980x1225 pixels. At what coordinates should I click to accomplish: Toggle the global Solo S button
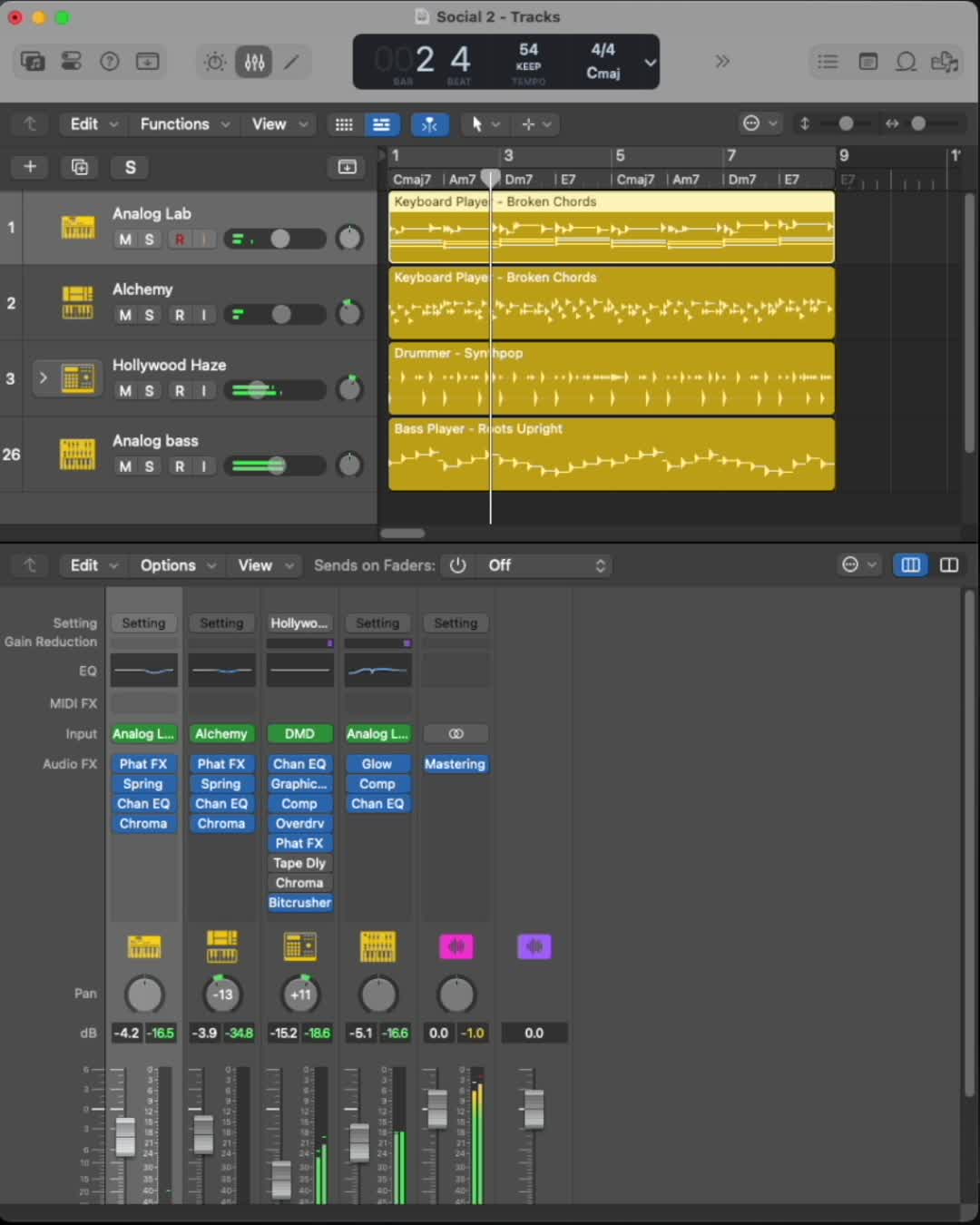pos(130,167)
